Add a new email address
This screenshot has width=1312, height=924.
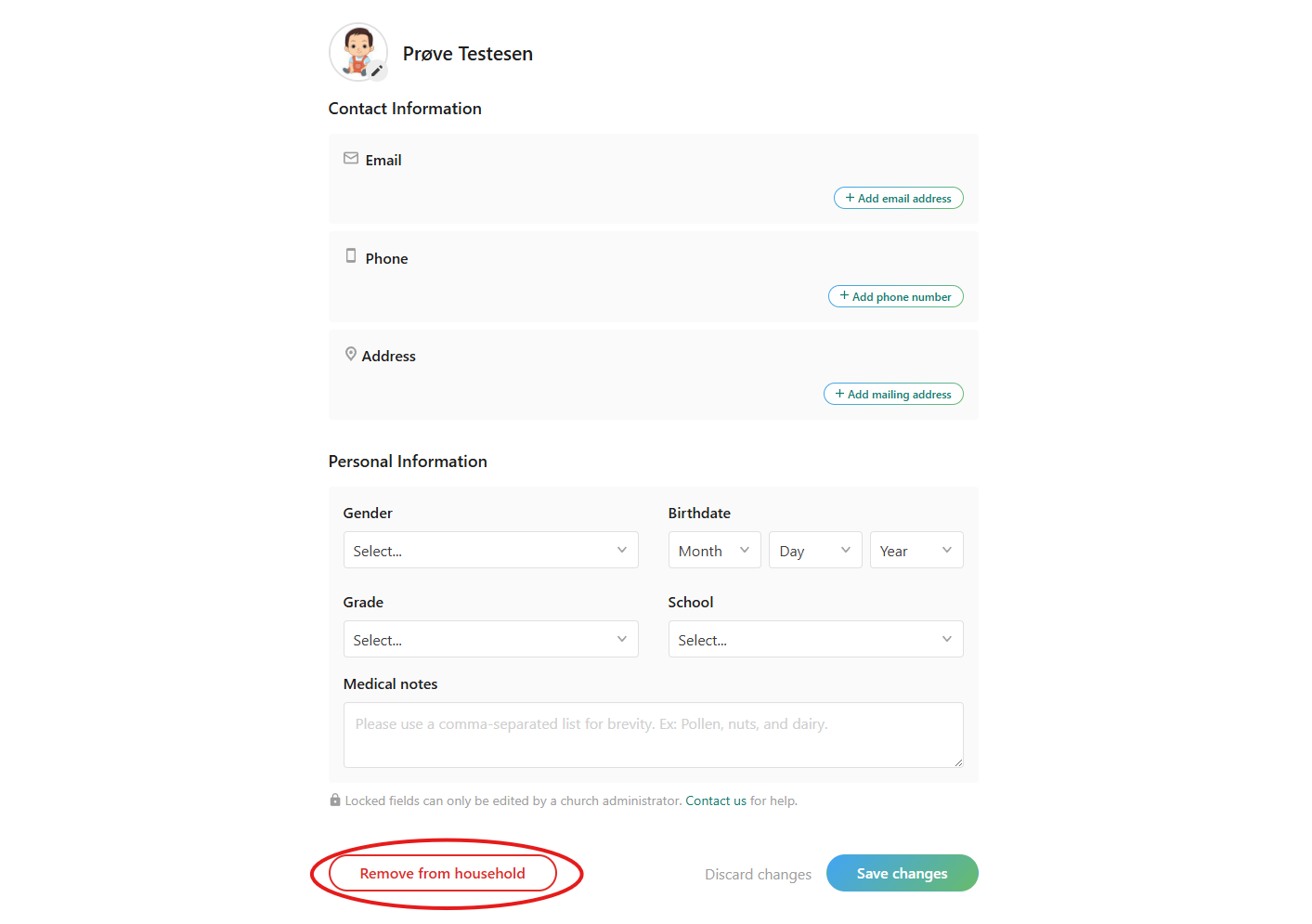click(898, 199)
